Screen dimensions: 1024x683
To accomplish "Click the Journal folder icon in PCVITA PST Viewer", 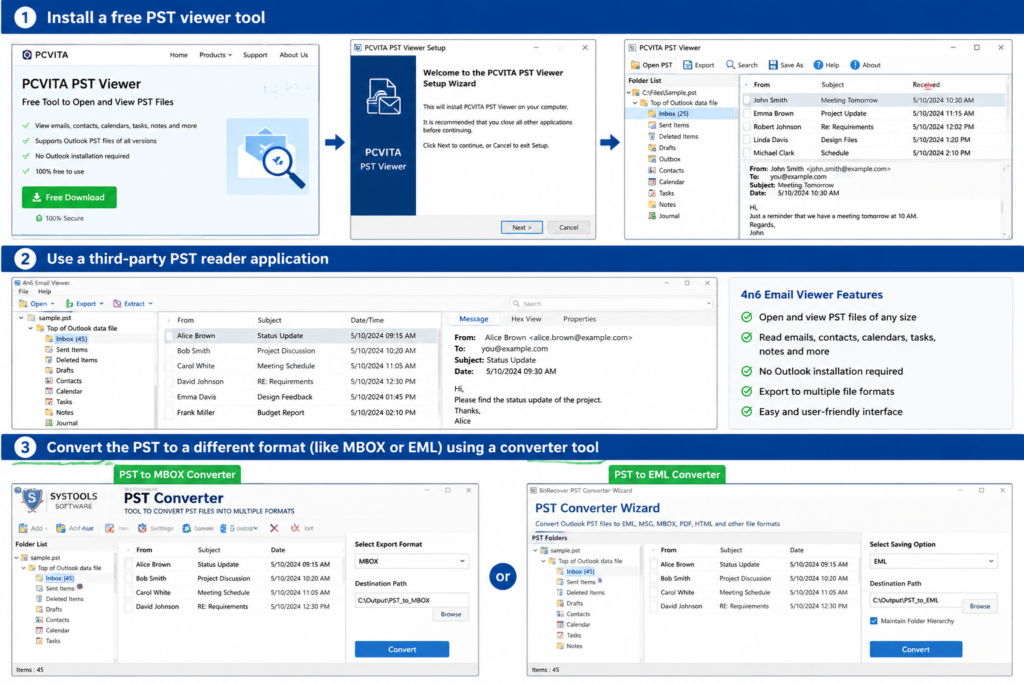I will (652, 215).
